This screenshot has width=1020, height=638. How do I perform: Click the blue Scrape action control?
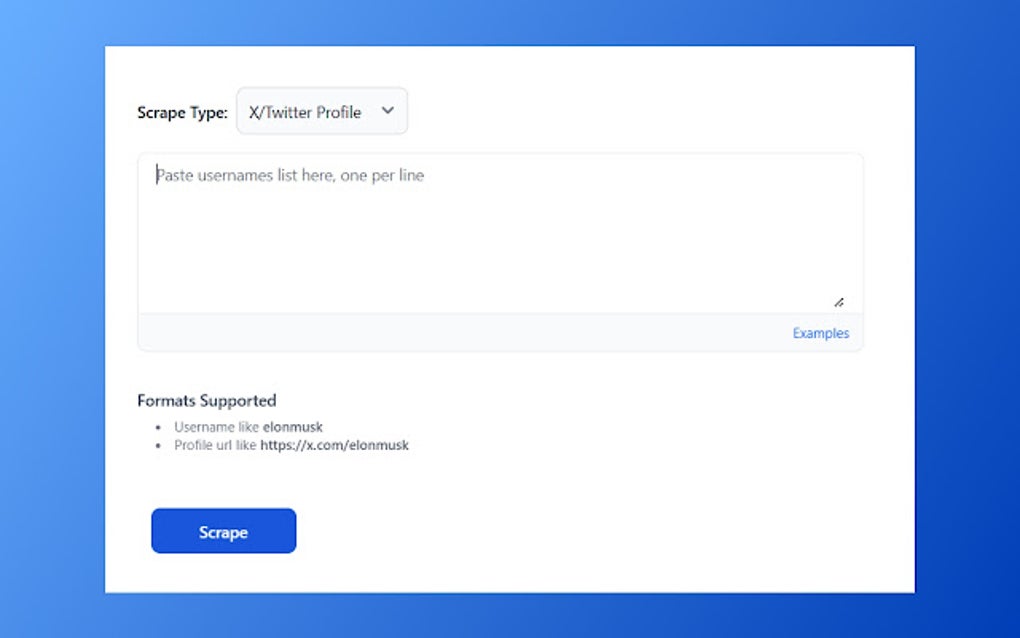pyautogui.click(x=223, y=531)
